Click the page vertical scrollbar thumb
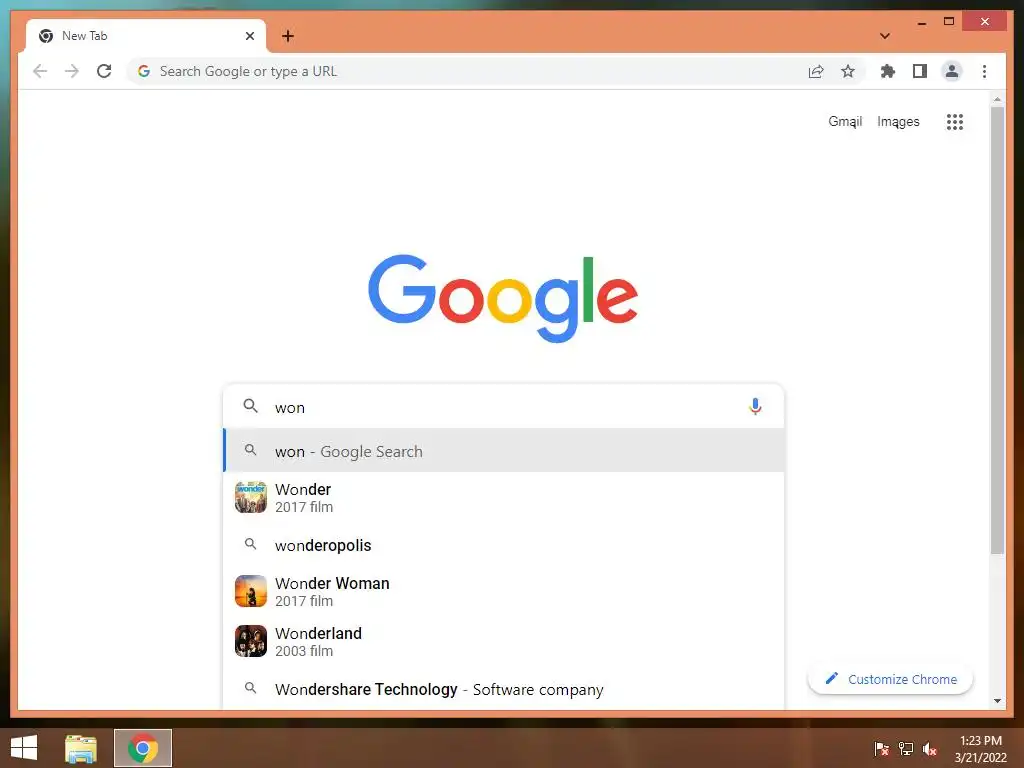This screenshot has height=768, width=1024. point(997,330)
